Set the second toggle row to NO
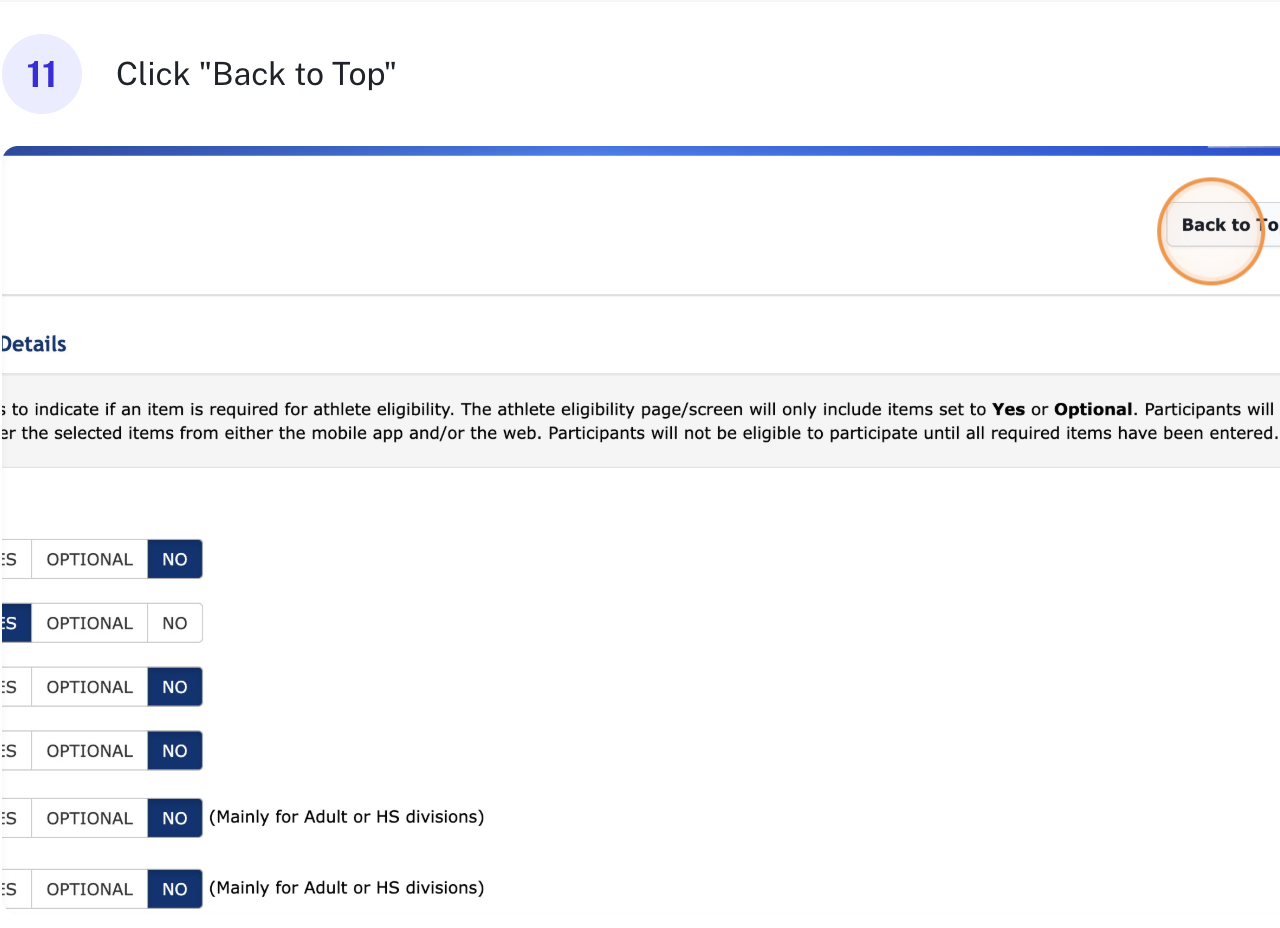Image resolution: width=1280 pixels, height=928 pixels. click(x=175, y=623)
